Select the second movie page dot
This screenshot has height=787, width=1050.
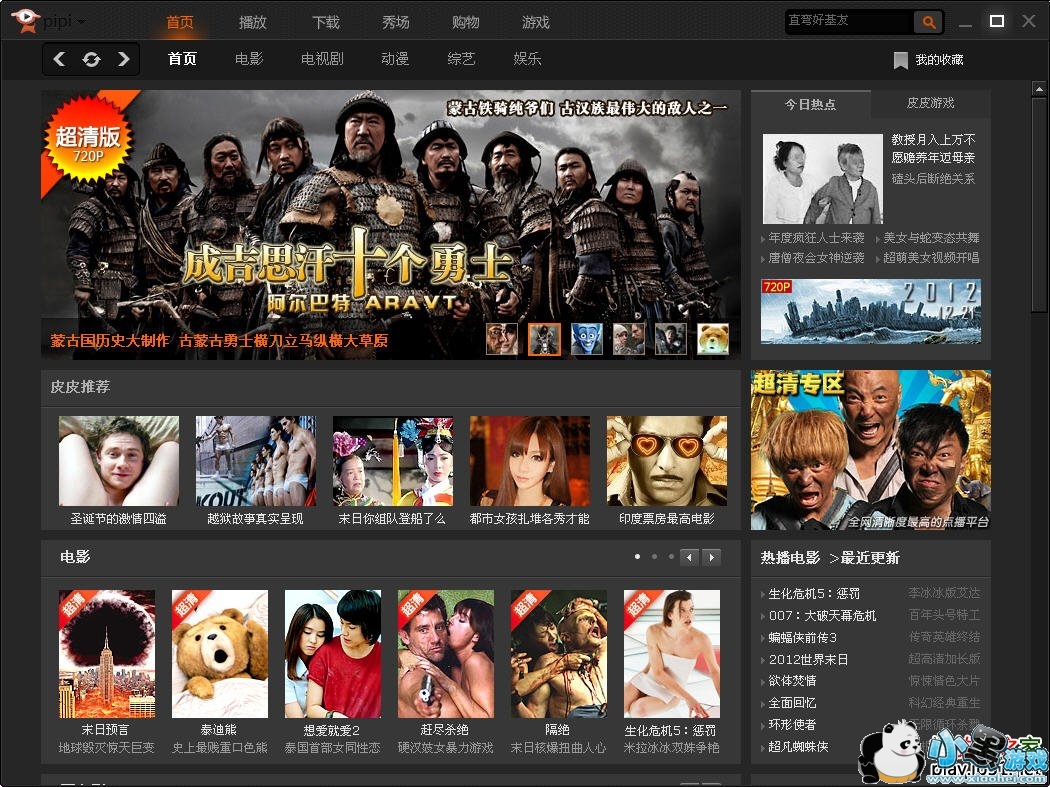click(x=654, y=557)
